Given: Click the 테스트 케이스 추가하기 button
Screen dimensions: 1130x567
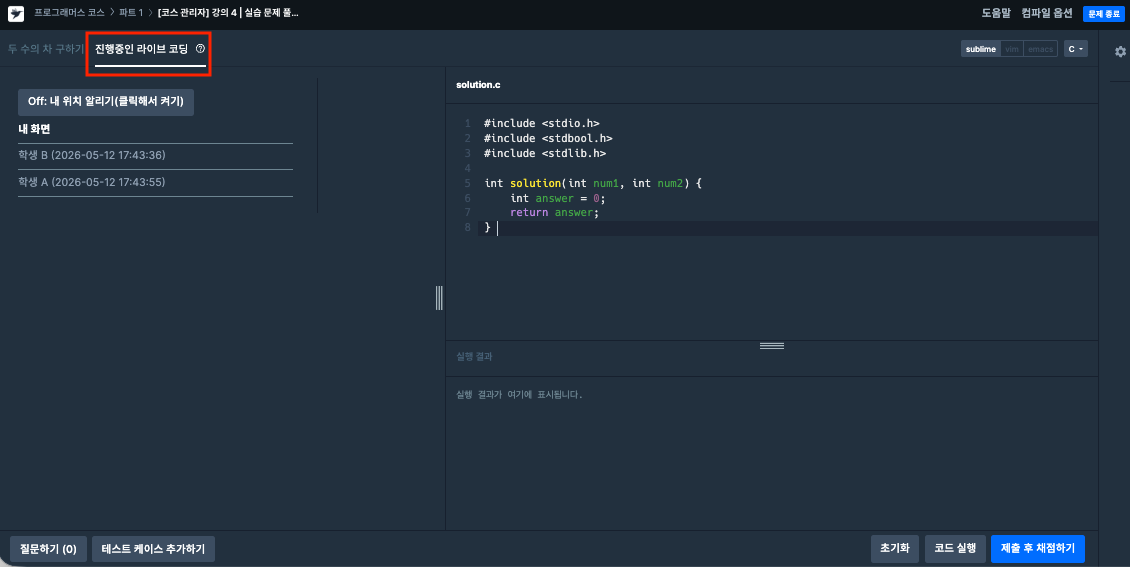Looking at the screenshot, I should pos(154,549).
